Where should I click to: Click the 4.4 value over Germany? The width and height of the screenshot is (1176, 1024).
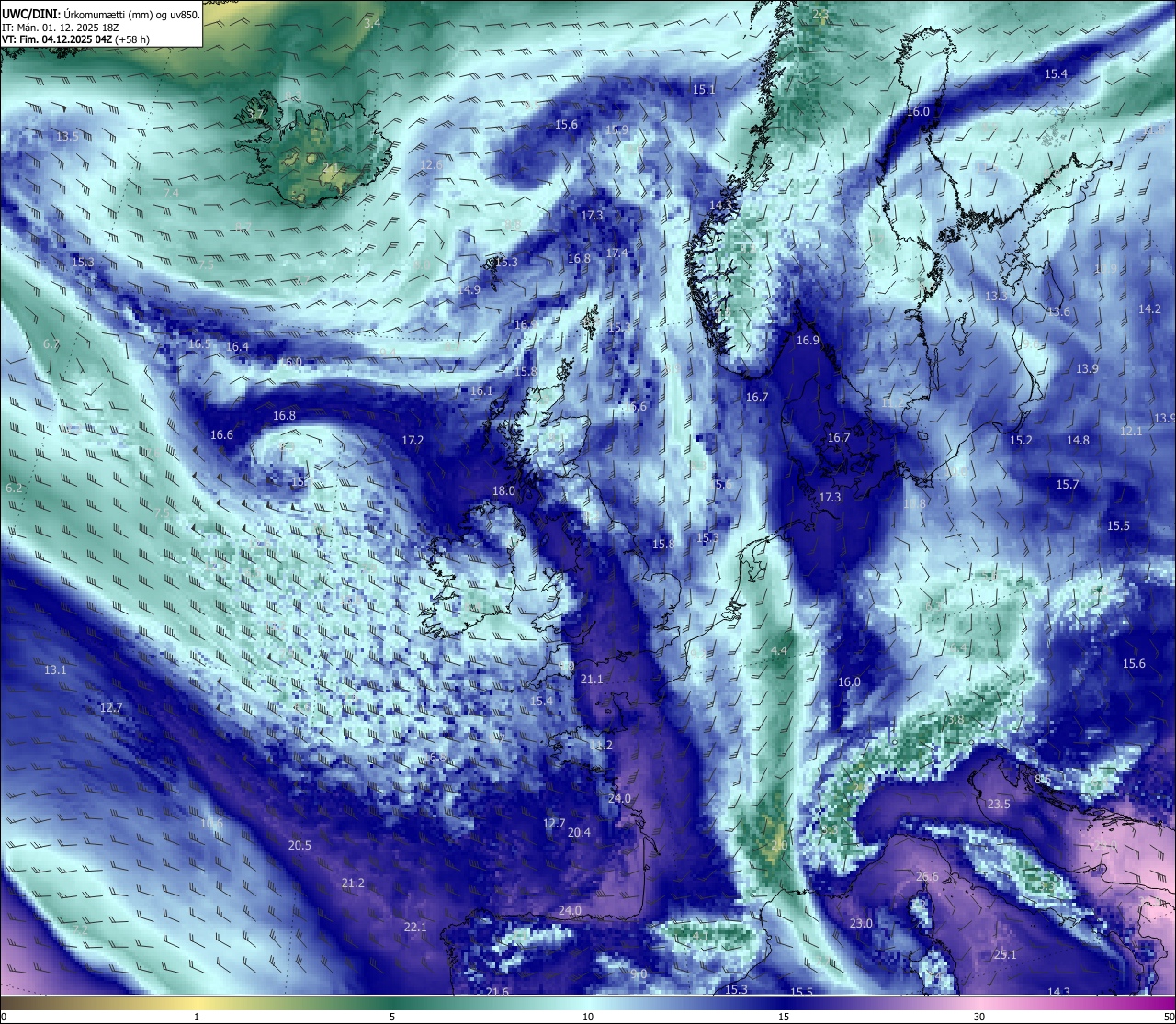tap(779, 651)
